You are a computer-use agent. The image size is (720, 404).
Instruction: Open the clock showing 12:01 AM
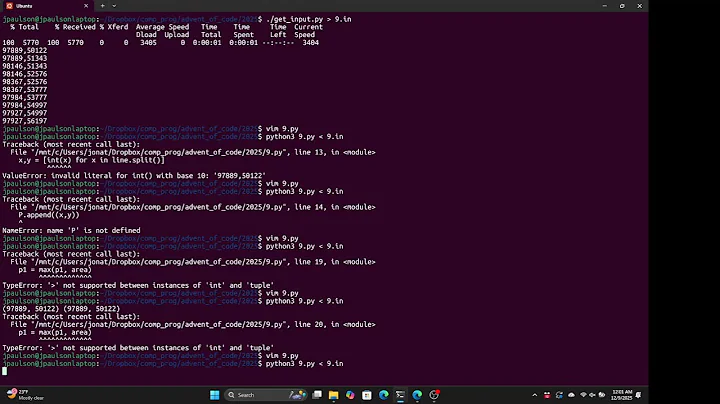point(622,395)
